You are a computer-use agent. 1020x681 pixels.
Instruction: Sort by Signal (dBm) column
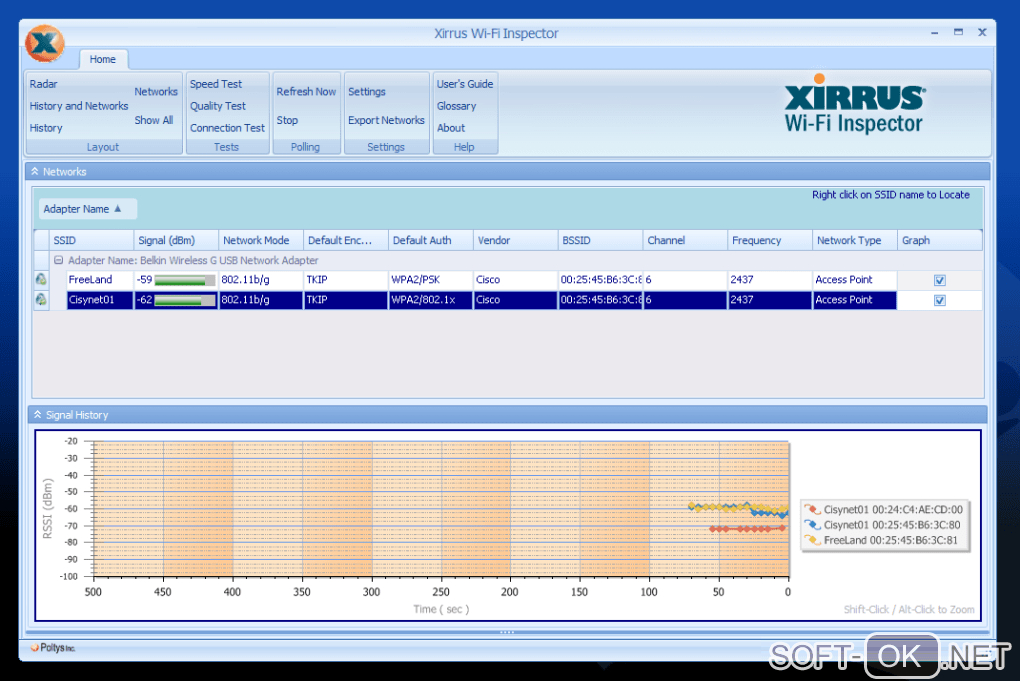[x=176, y=240]
